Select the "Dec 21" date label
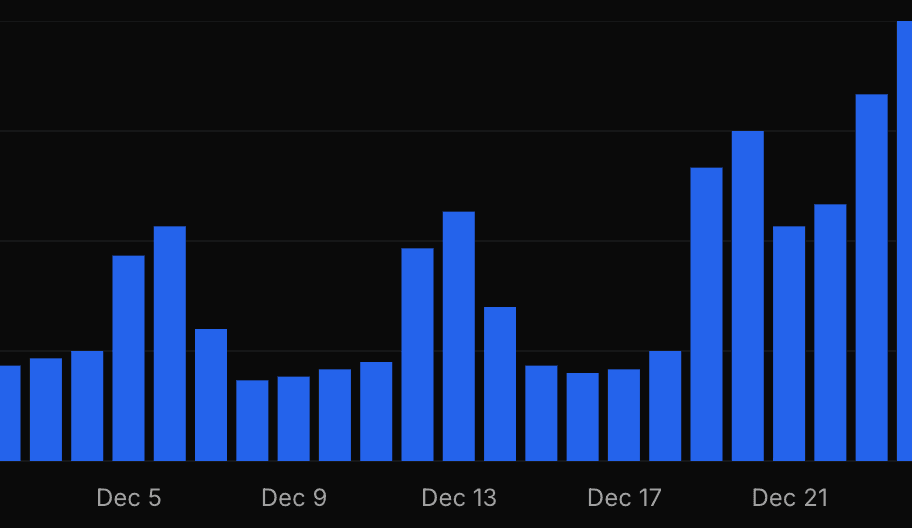The image size is (912, 528). [789, 498]
